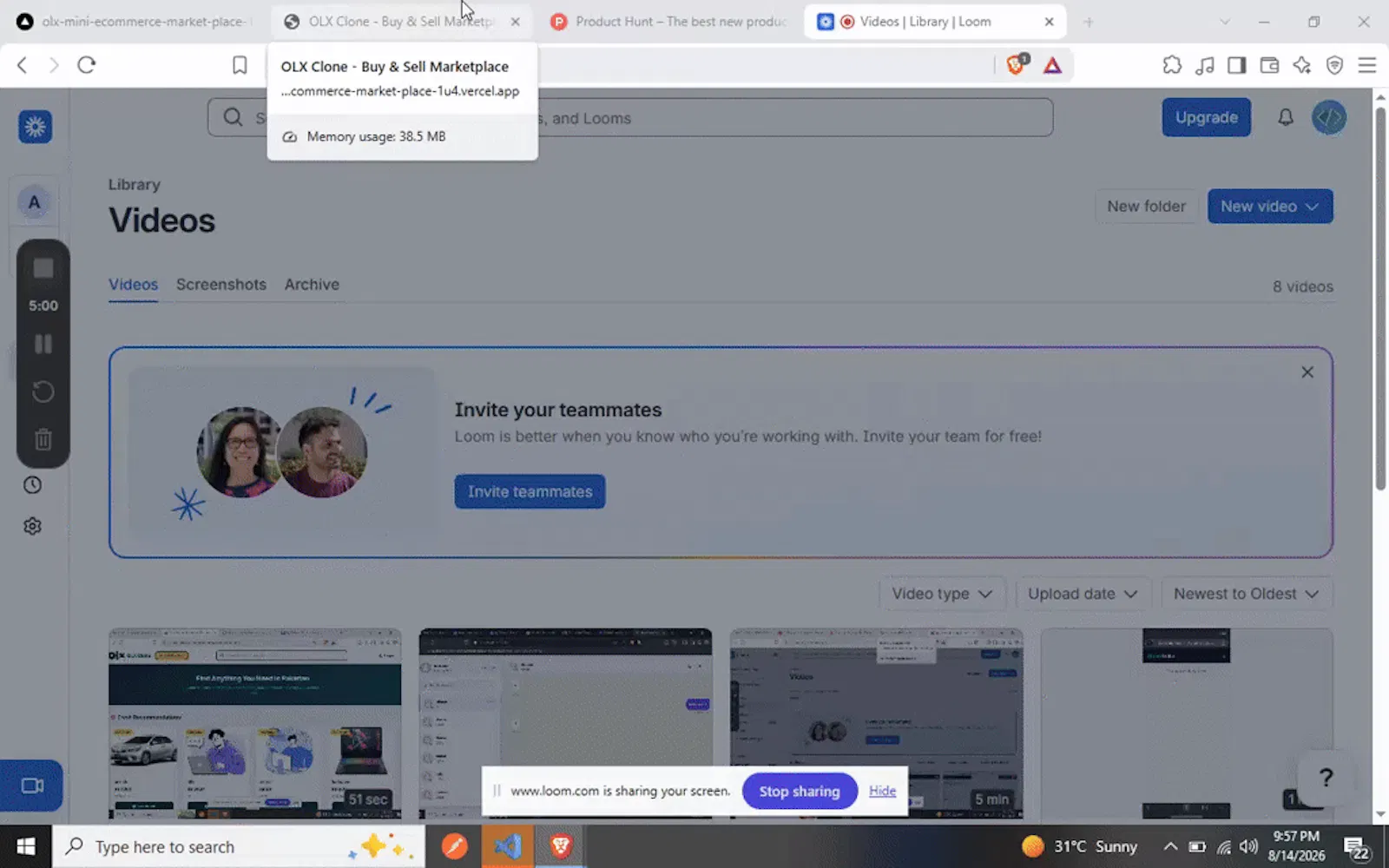
Task: Open the browser hamburger menu
Action: pyautogui.click(x=1367, y=65)
